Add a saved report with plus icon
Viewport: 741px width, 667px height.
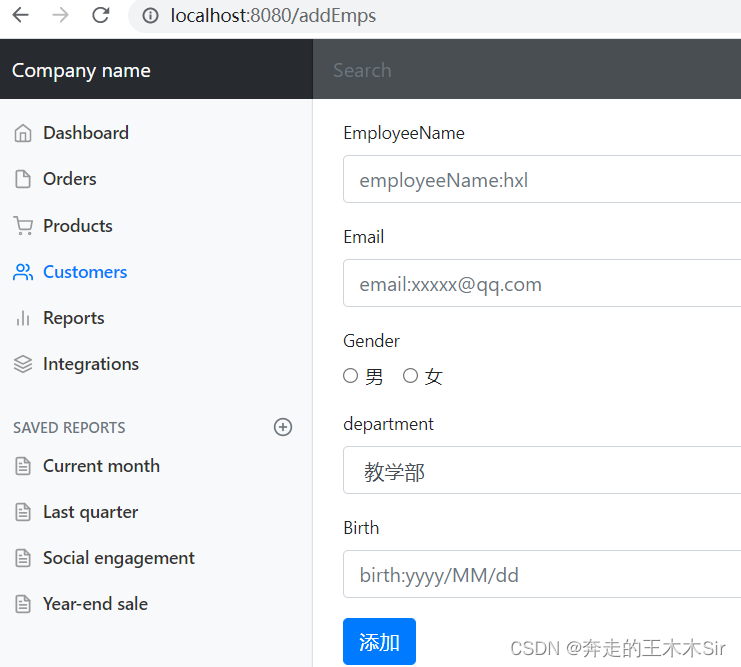point(283,427)
